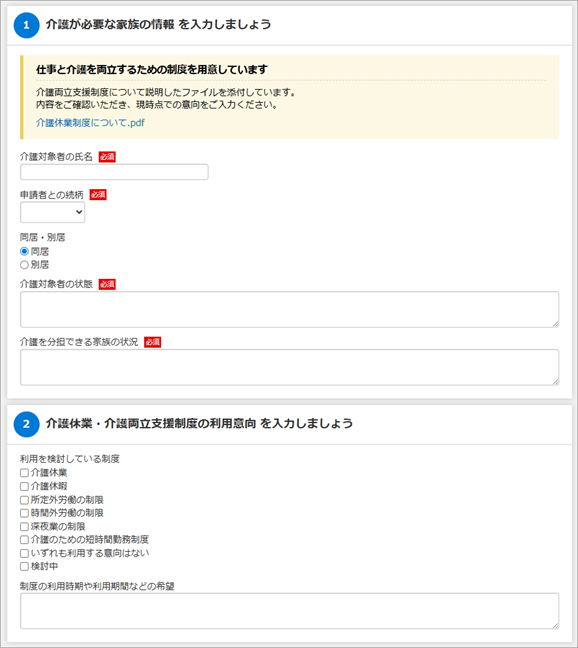Screen dimensions: 578x648
Task: Click the 制度の利用時期や利用期間などの希望 text area
Action: [x=289, y=611]
